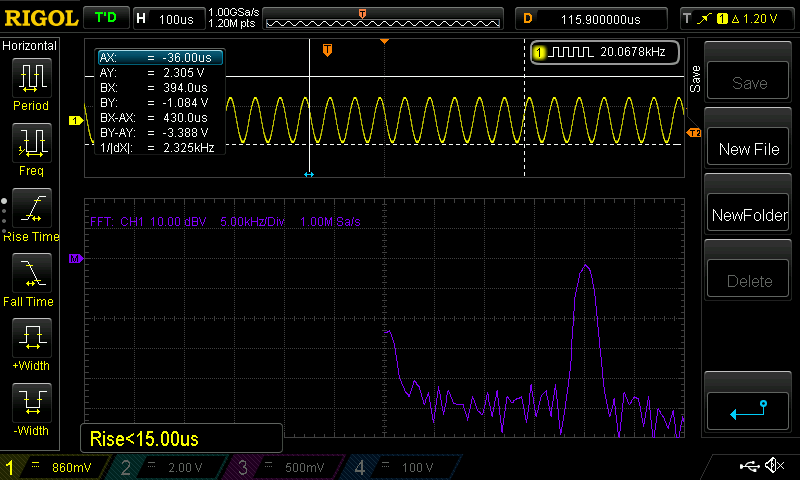The image size is (800, 480).
Task: Enable channel 3 at 500mV
Action: [287, 467]
